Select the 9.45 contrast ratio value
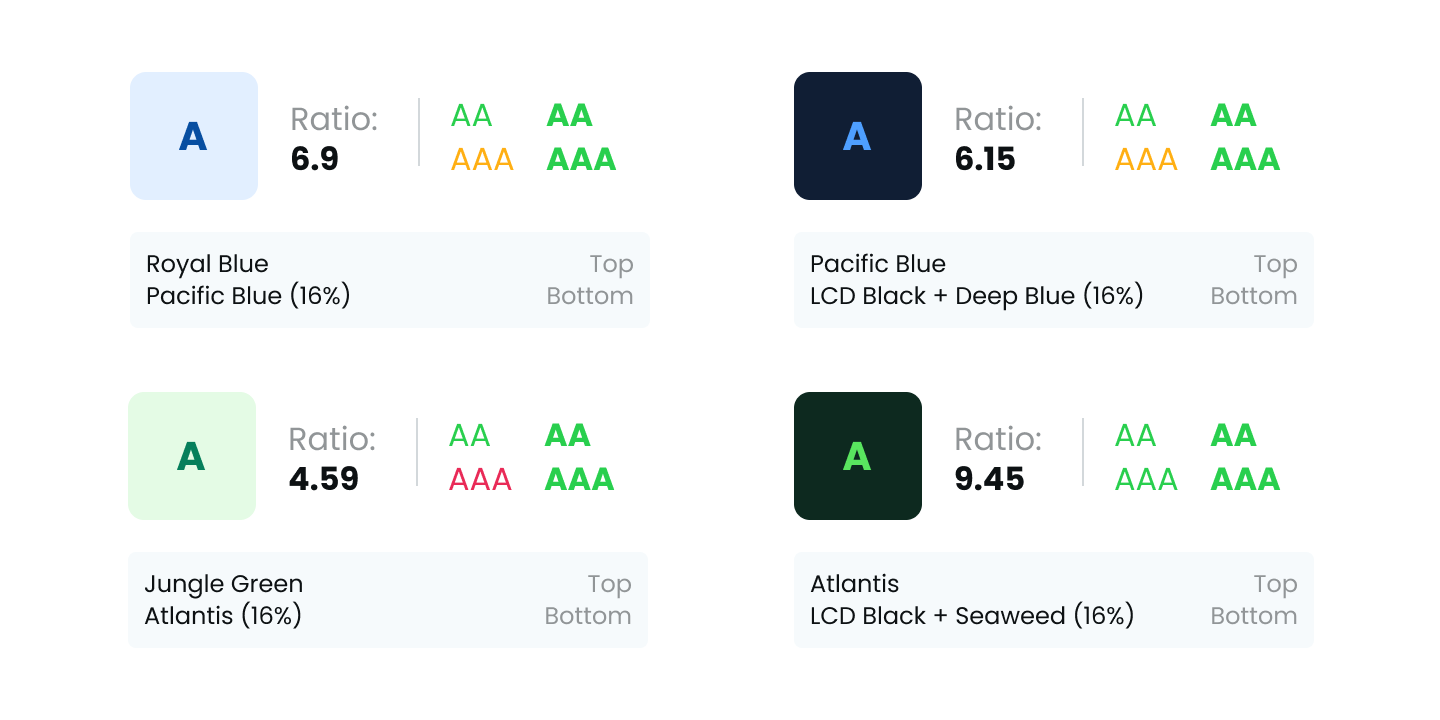 990,479
